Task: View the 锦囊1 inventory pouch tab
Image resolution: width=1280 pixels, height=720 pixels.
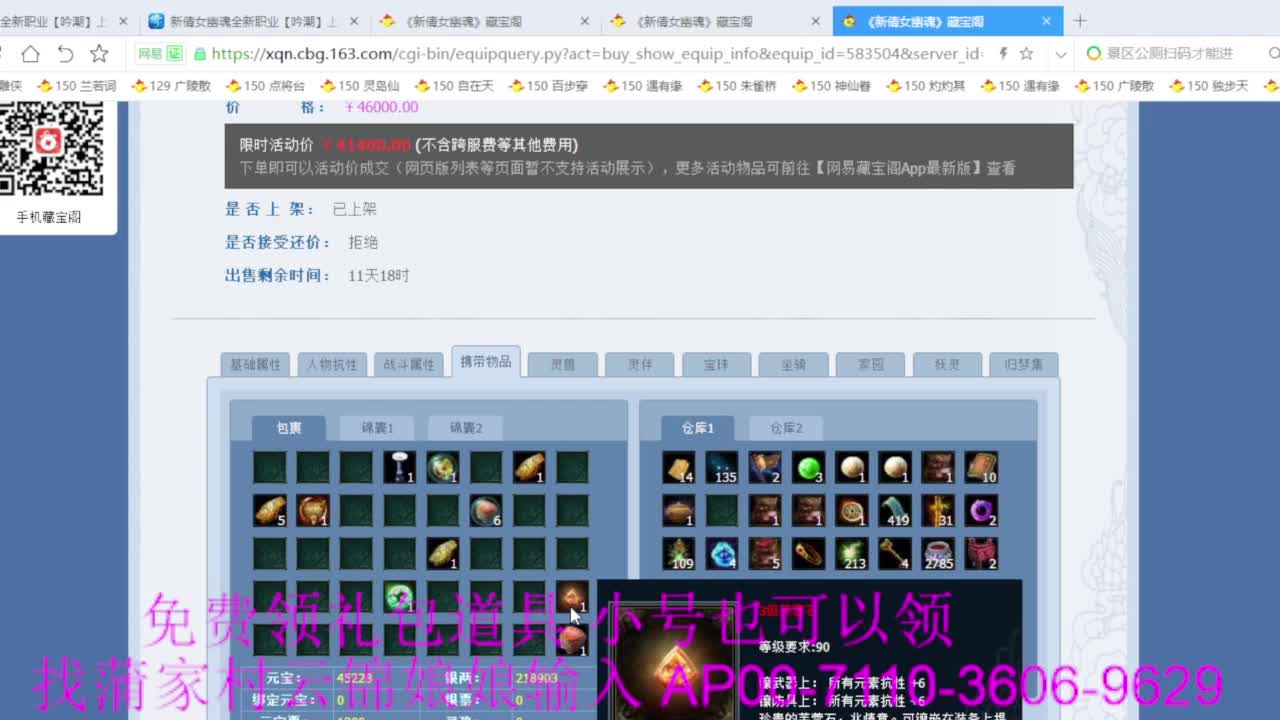Action: [x=377, y=427]
